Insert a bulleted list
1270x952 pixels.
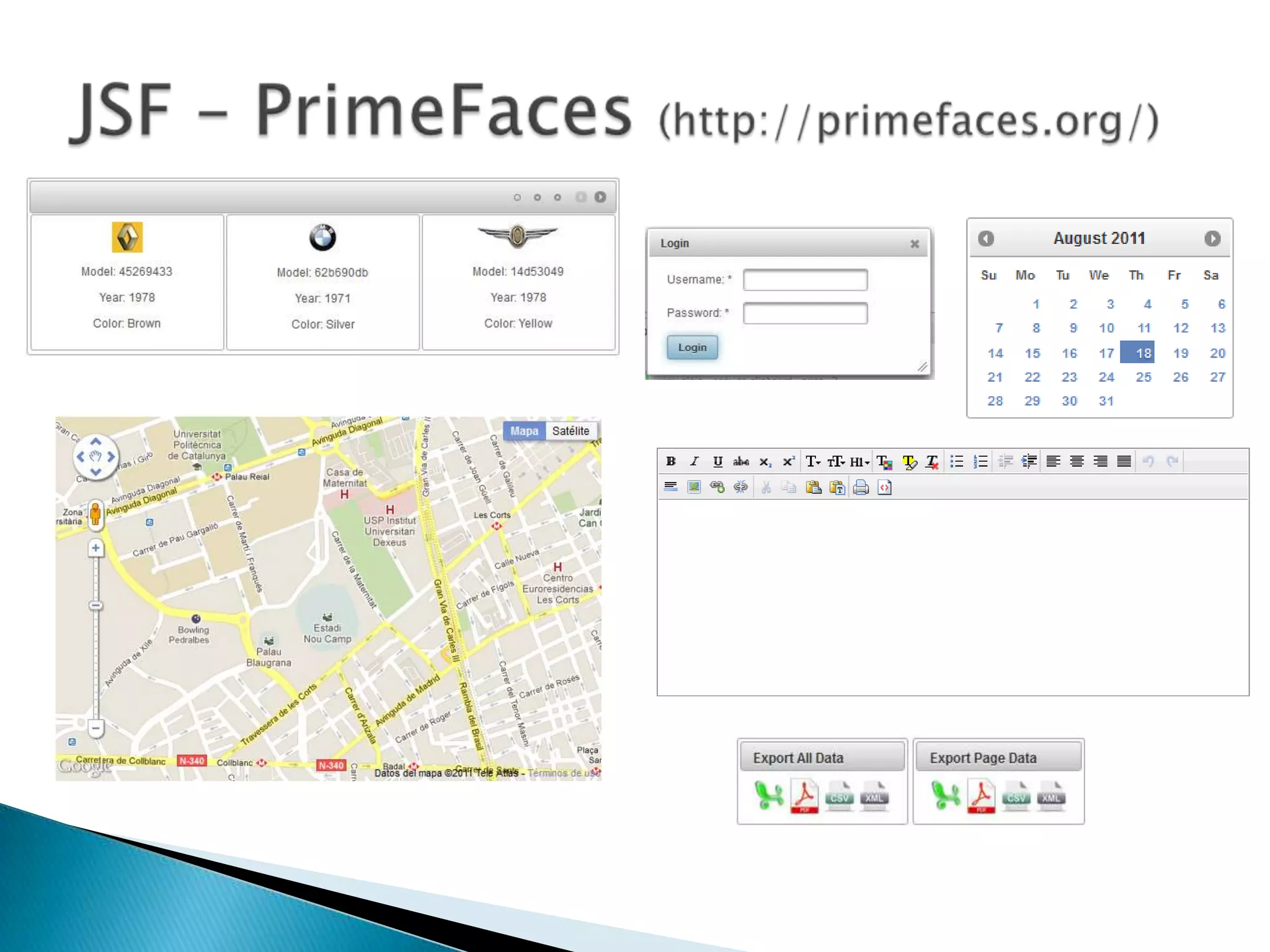[x=957, y=461]
